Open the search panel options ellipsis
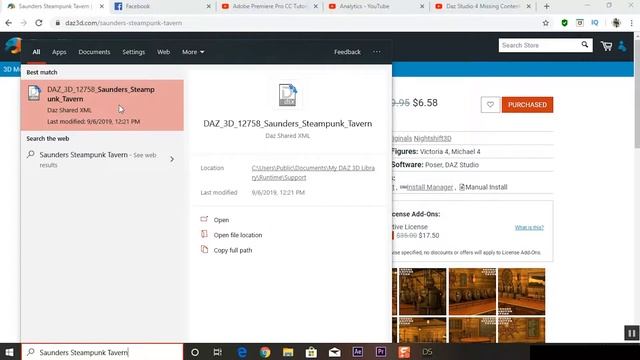 [x=377, y=52]
